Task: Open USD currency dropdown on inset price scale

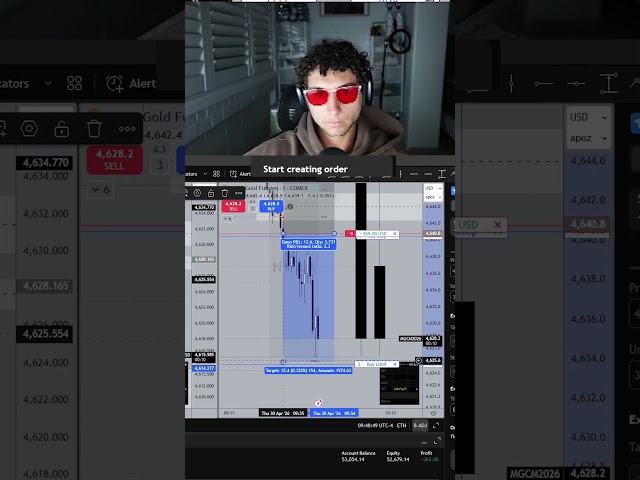Action: click(x=432, y=188)
